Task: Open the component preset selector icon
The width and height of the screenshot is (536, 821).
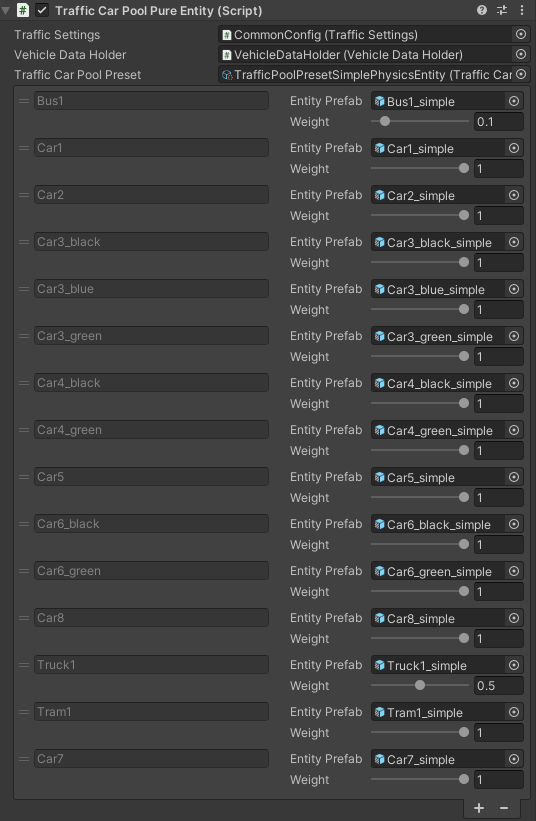Action: coord(502,10)
